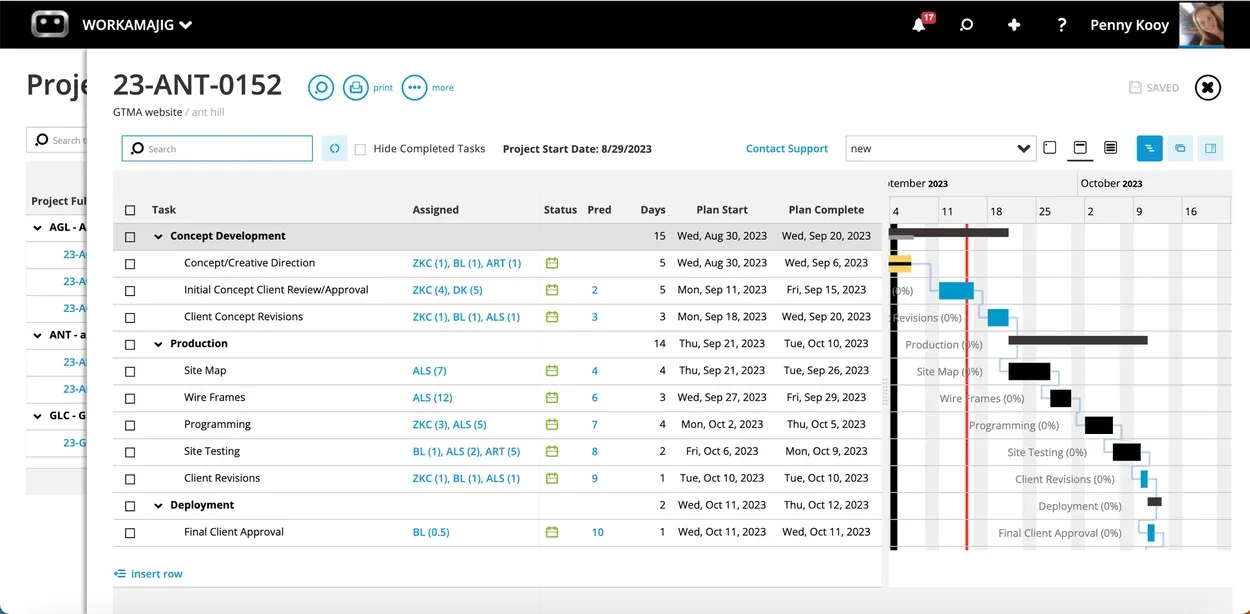Viewport: 1250px width, 614px height.
Task: Click status calendar icon for Wire Frames
Action: pyautogui.click(x=552, y=398)
